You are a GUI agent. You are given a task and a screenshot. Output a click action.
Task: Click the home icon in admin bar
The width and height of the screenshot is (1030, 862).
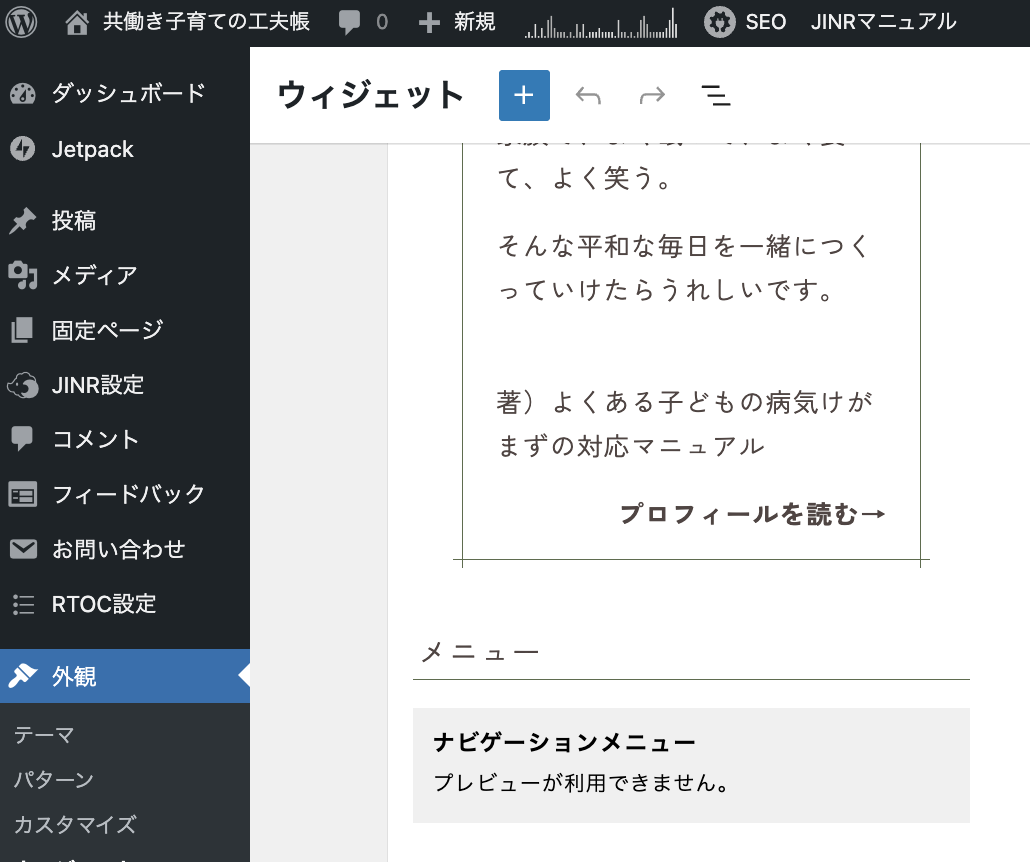[77, 22]
